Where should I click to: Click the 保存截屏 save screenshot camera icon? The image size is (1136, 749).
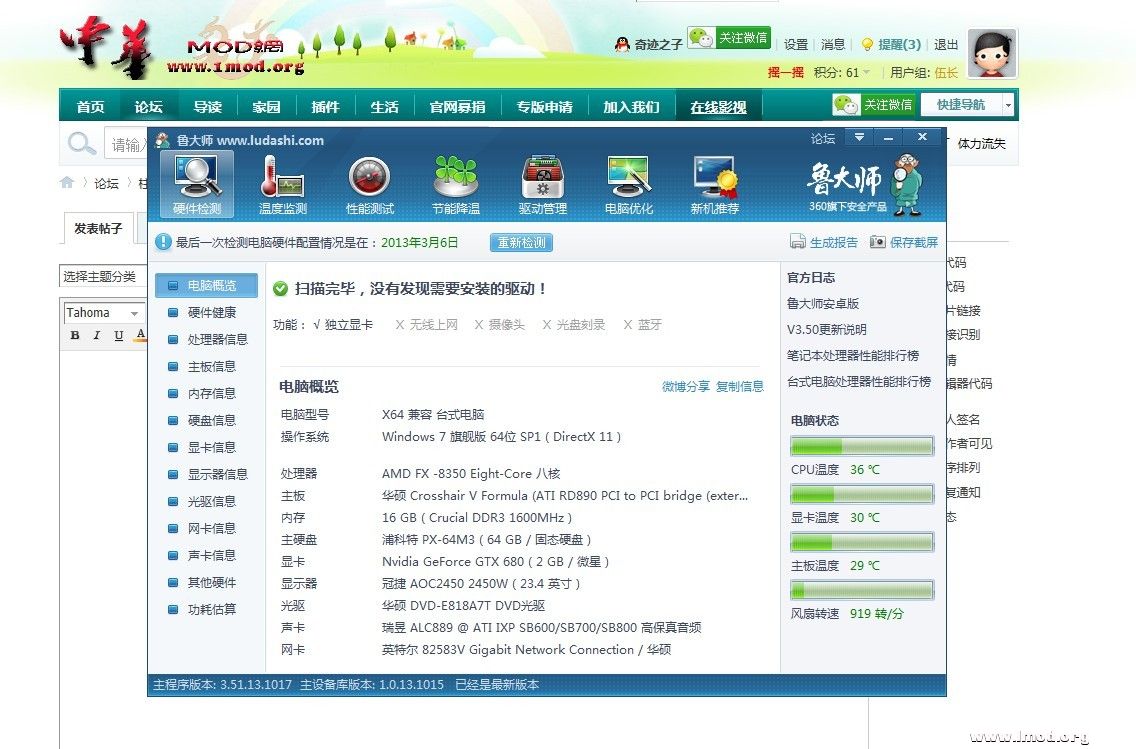point(877,242)
